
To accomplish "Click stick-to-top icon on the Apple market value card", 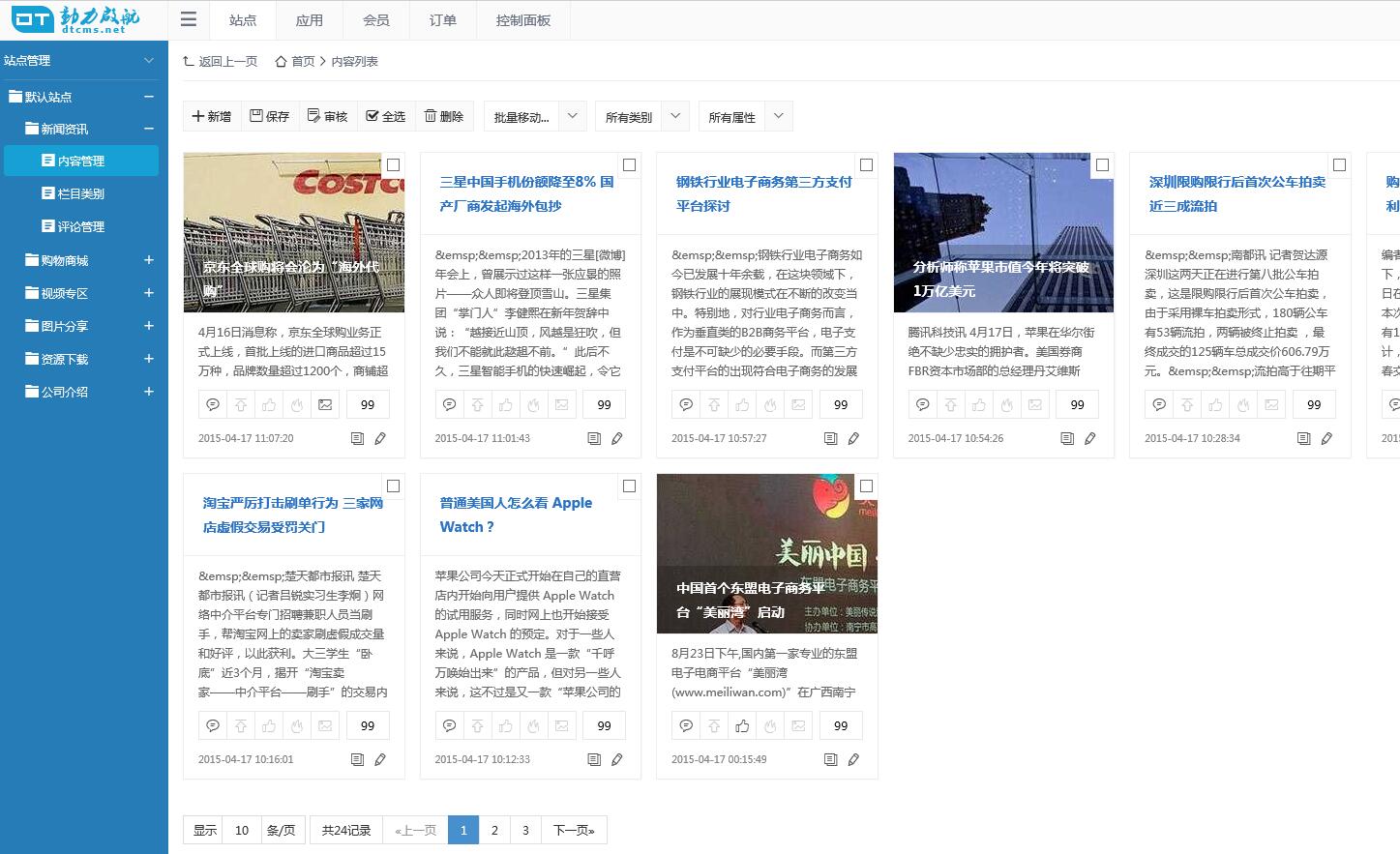I will [950, 404].
